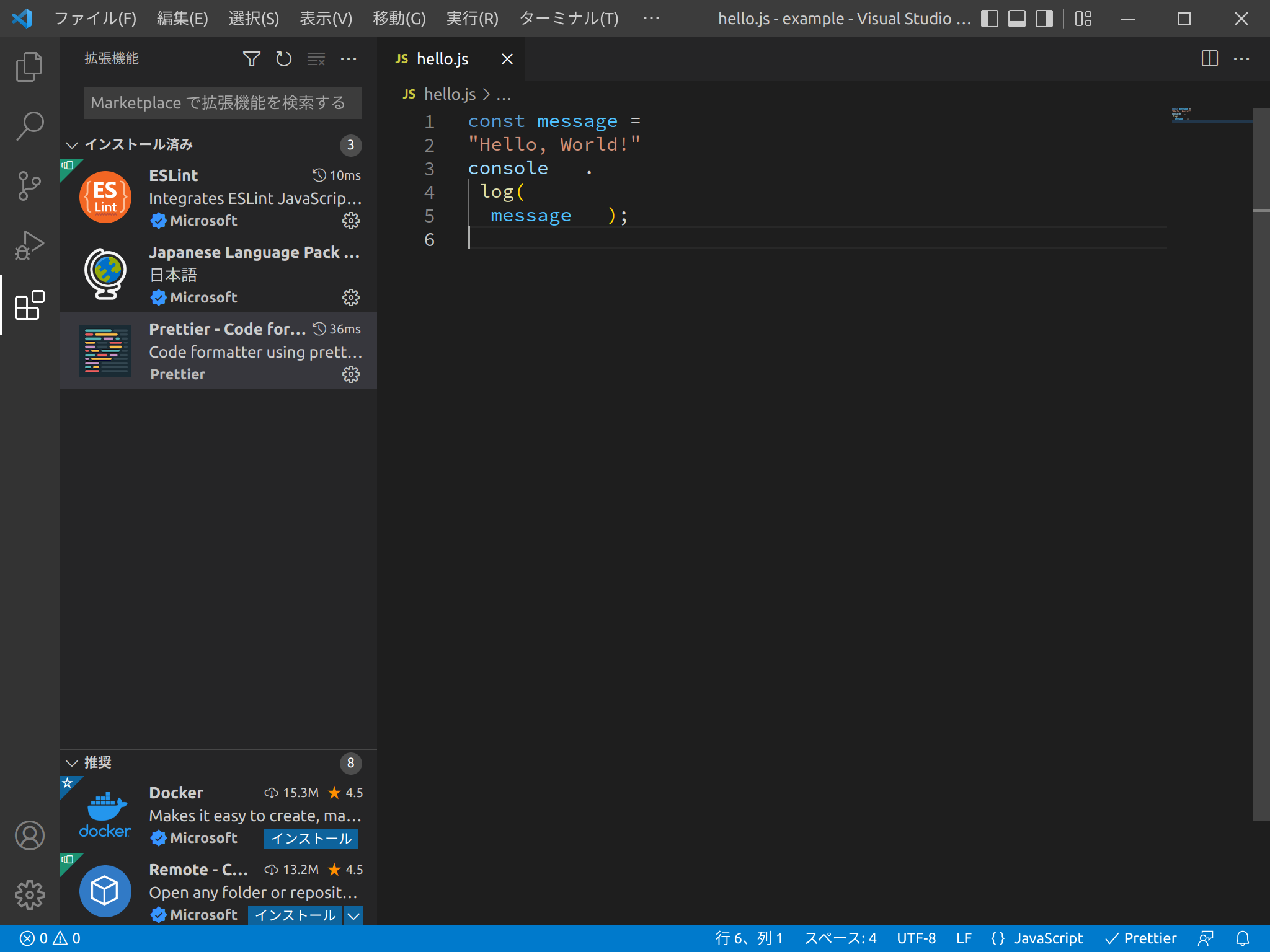Change file encoding UTF-8
This screenshot has height=952, width=1270.
coord(916,938)
